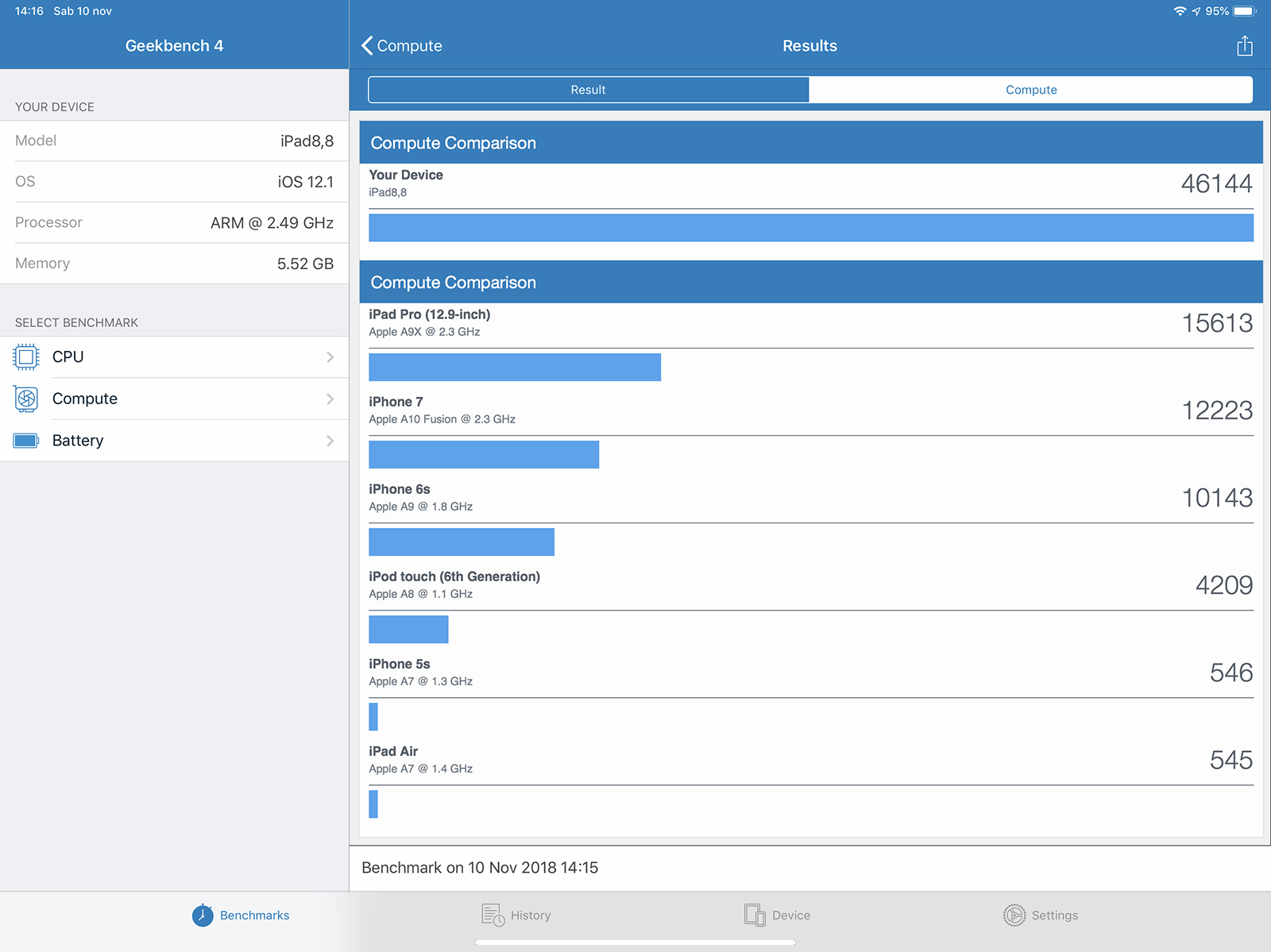Tap the location arrow status icon
The image size is (1271, 952).
tap(1196, 11)
